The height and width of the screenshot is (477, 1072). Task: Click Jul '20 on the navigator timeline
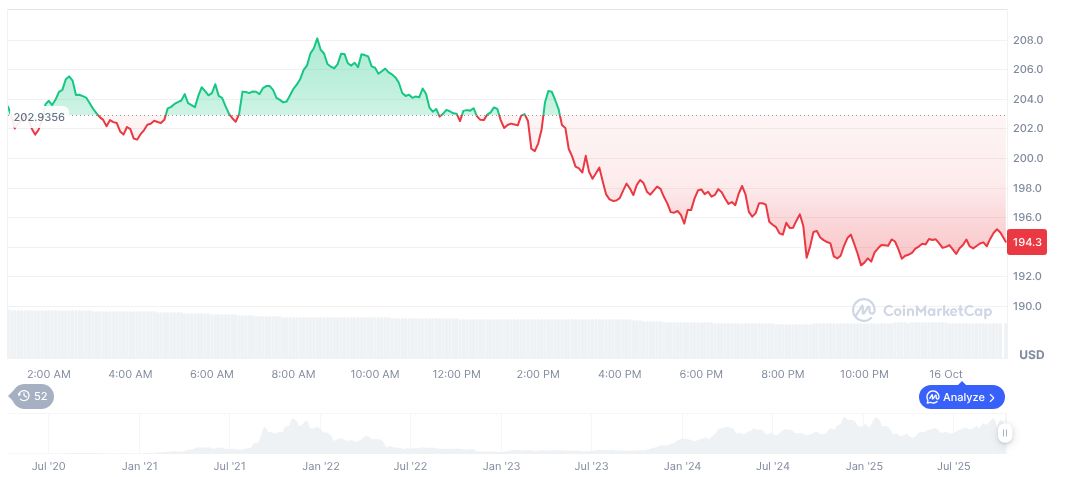pos(49,466)
